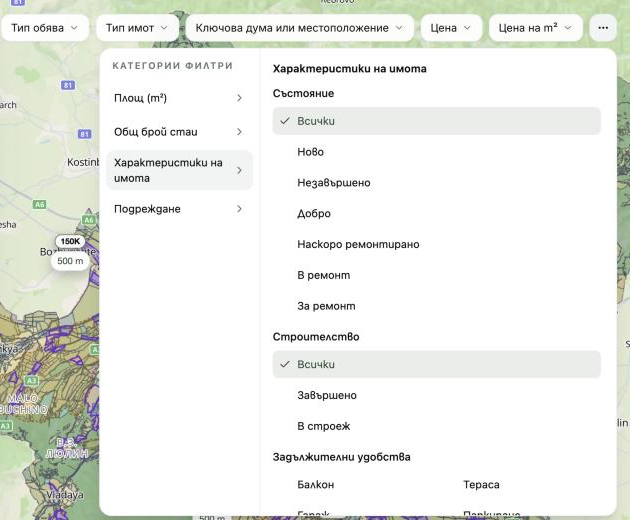Select Характеристики на имота category
This screenshot has width=630, height=520.
coord(179,170)
